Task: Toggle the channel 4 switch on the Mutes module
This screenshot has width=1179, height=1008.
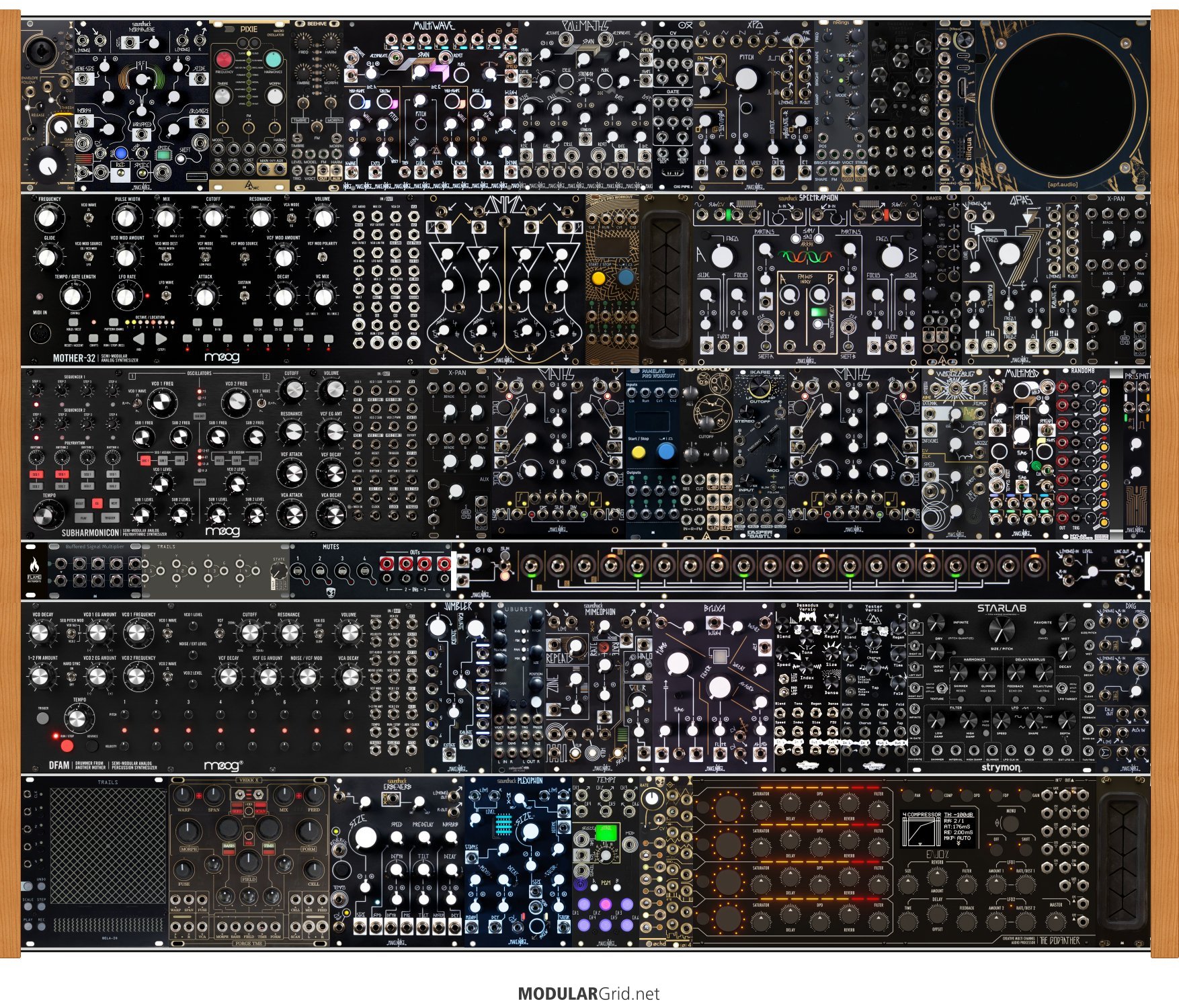Action: tap(364, 571)
